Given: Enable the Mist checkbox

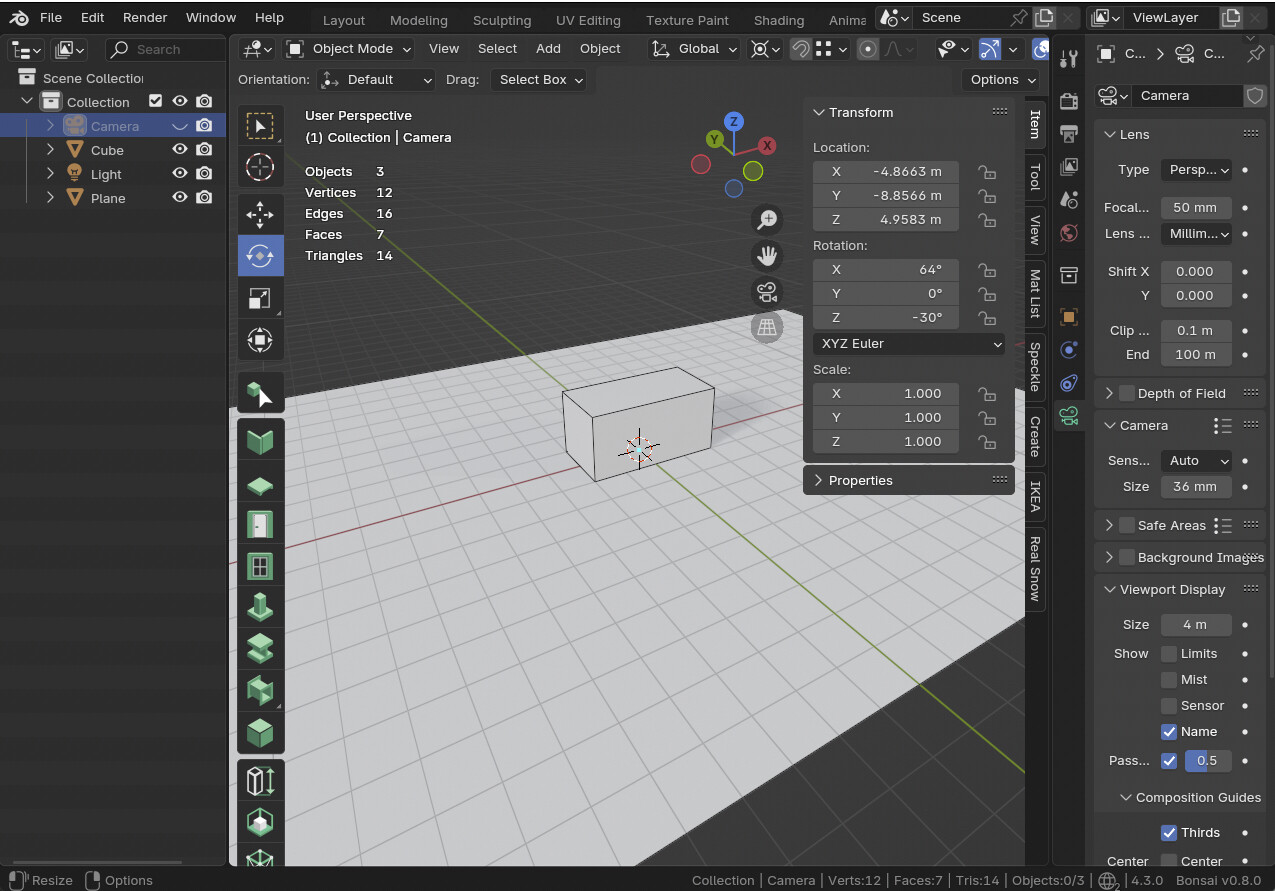Looking at the screenshot, I should (1169, 680).
